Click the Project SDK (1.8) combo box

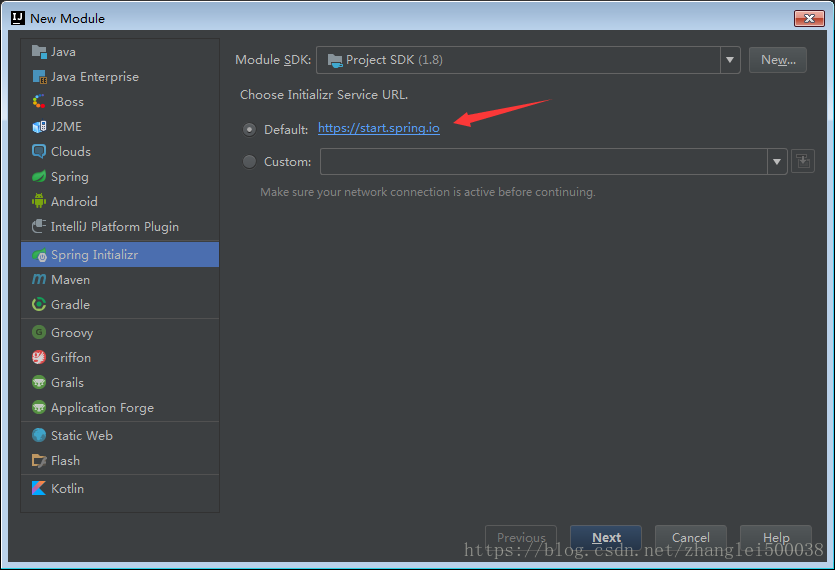click(x=528, y=60)
